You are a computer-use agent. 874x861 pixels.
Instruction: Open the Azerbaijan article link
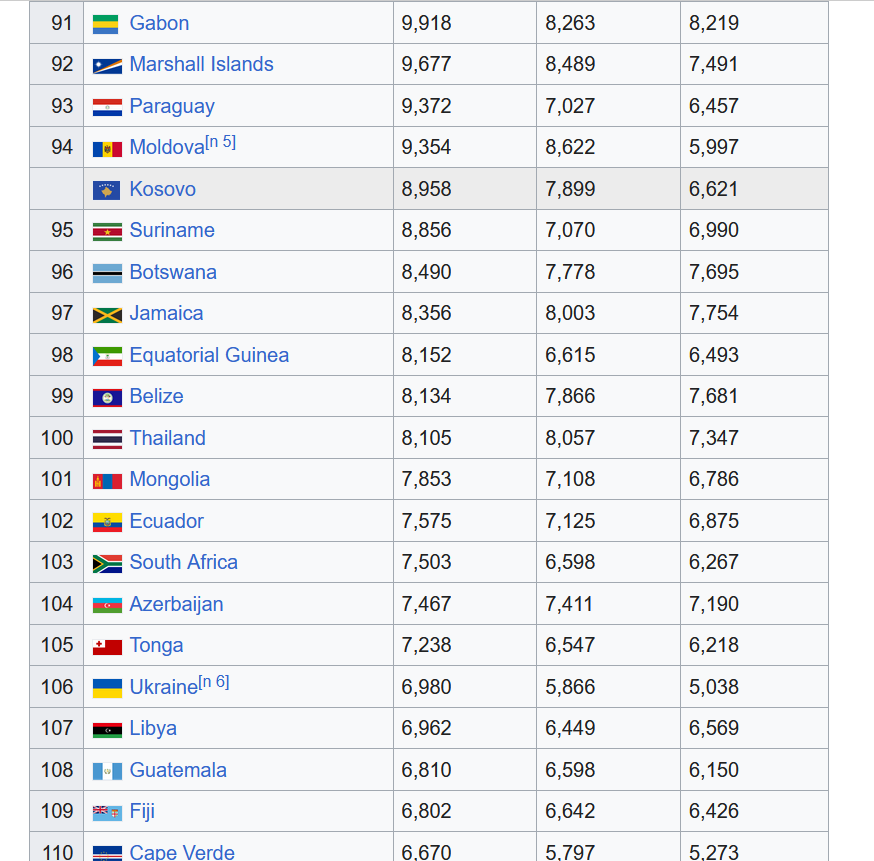click(x=176, y=604)
